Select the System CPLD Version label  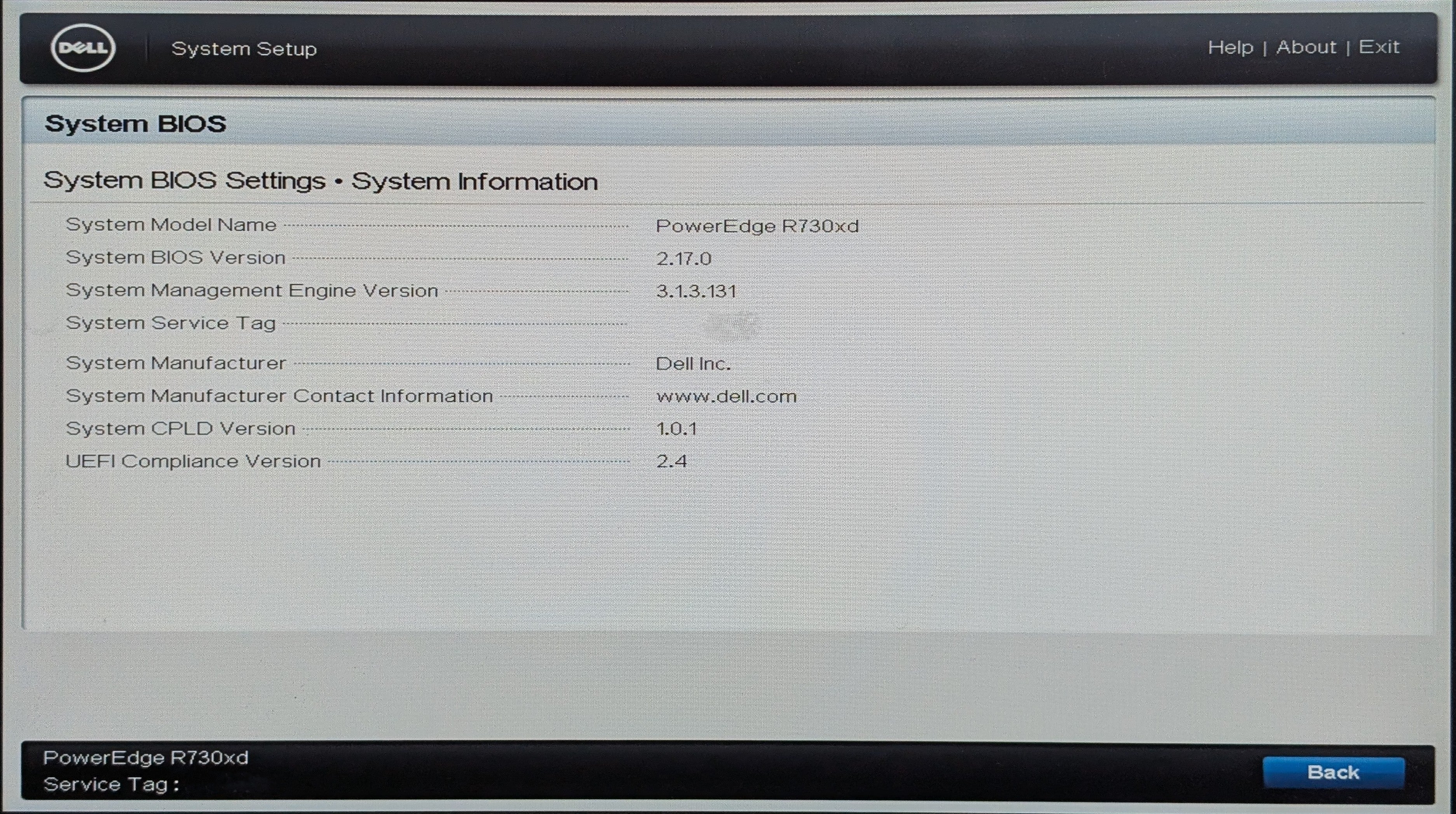(x=181, y=429)
